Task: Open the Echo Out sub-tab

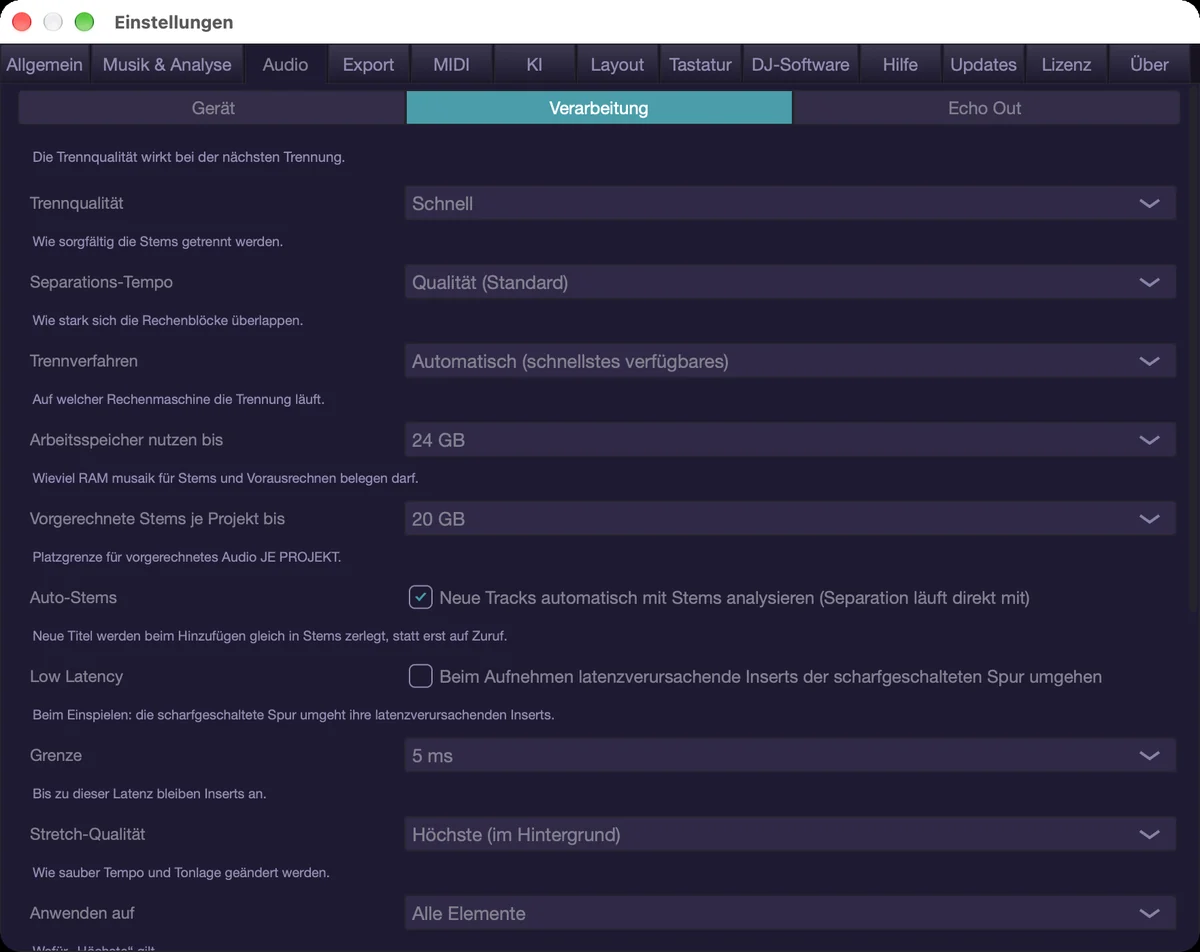Action: pyautogui.click(x=985, y=108)
